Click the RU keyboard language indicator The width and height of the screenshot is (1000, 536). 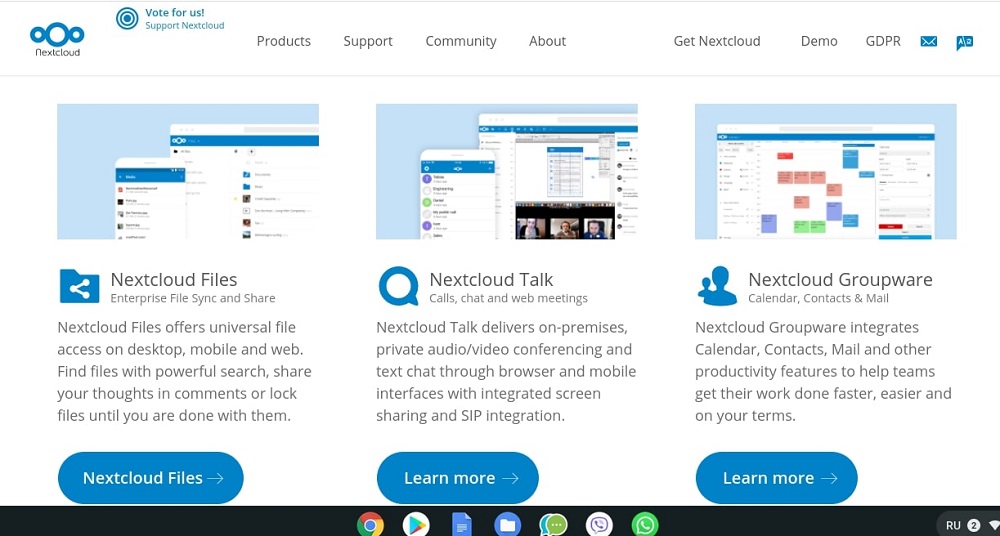click(953, 526)
